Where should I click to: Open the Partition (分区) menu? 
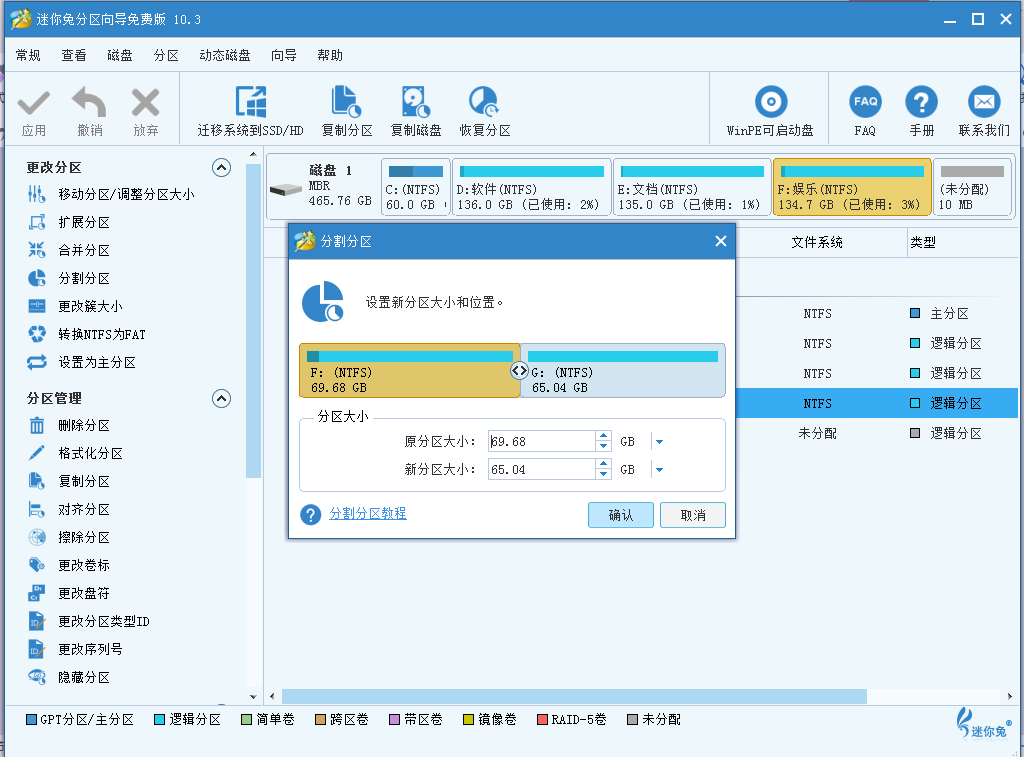tap(166, 56)
